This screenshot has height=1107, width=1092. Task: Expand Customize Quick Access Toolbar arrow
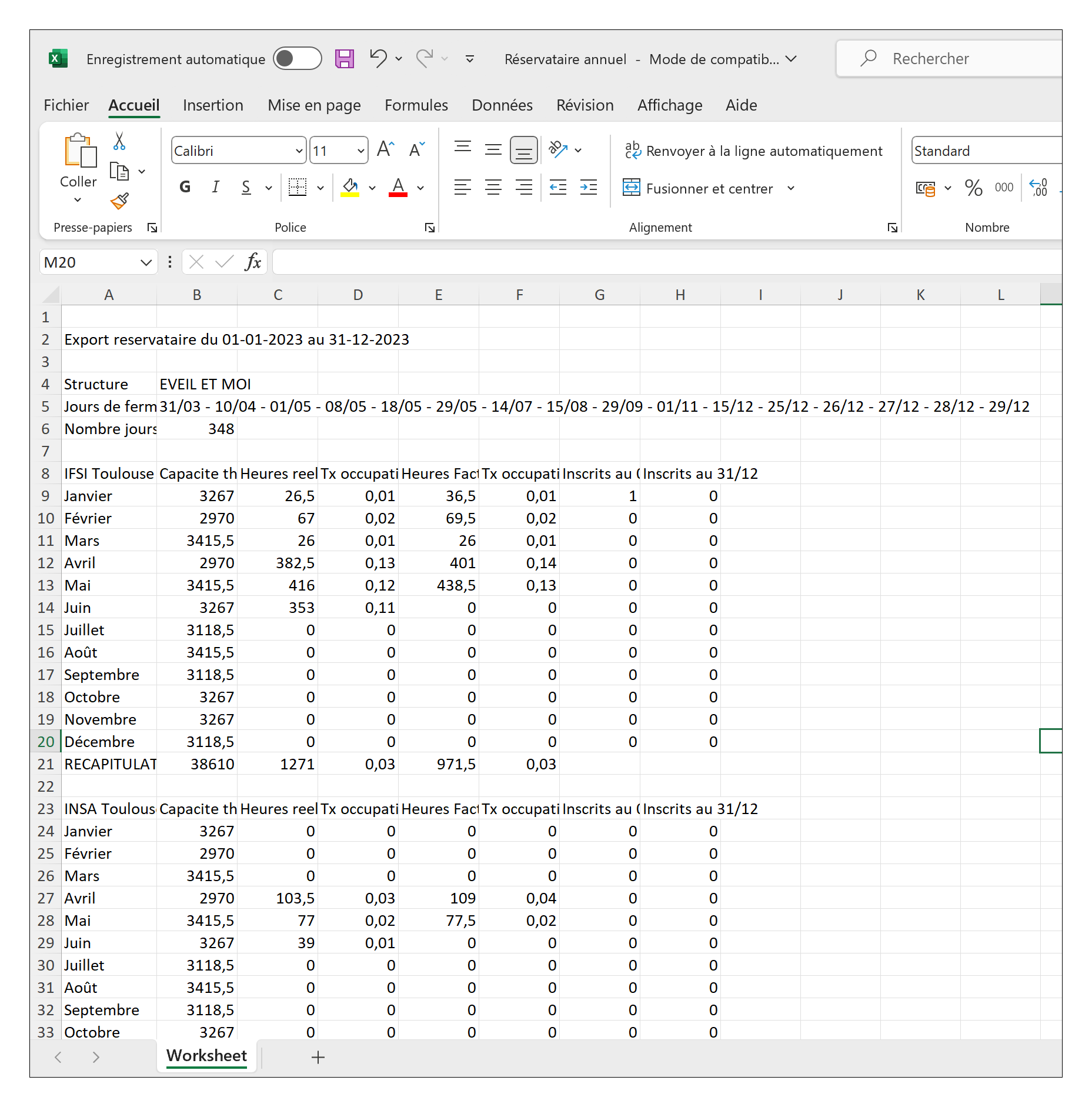click(x=470, y=59)
